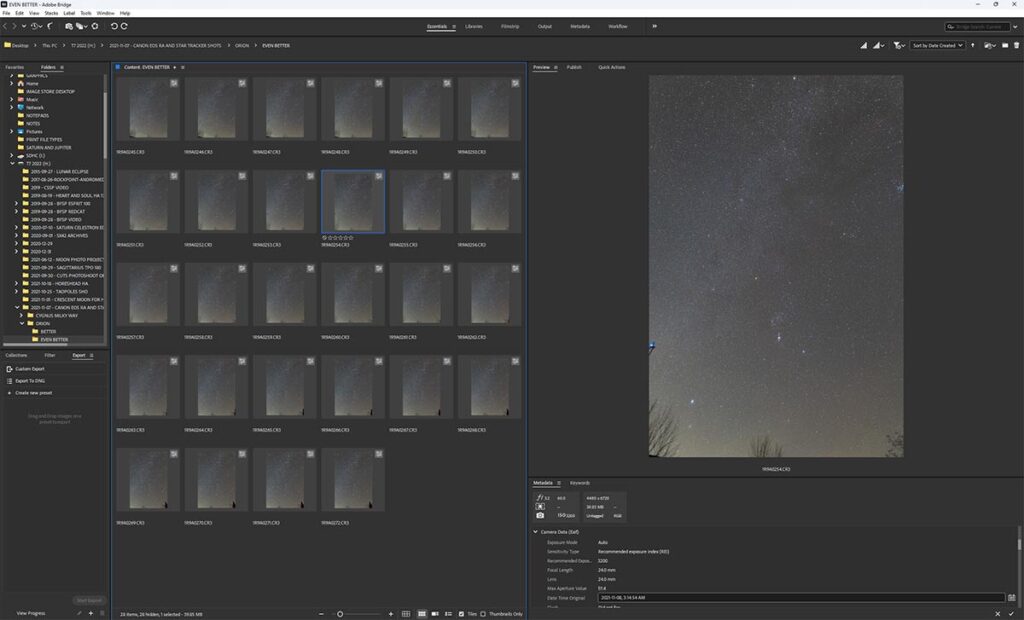Switch to the Keywords tab

click(578, 482)
